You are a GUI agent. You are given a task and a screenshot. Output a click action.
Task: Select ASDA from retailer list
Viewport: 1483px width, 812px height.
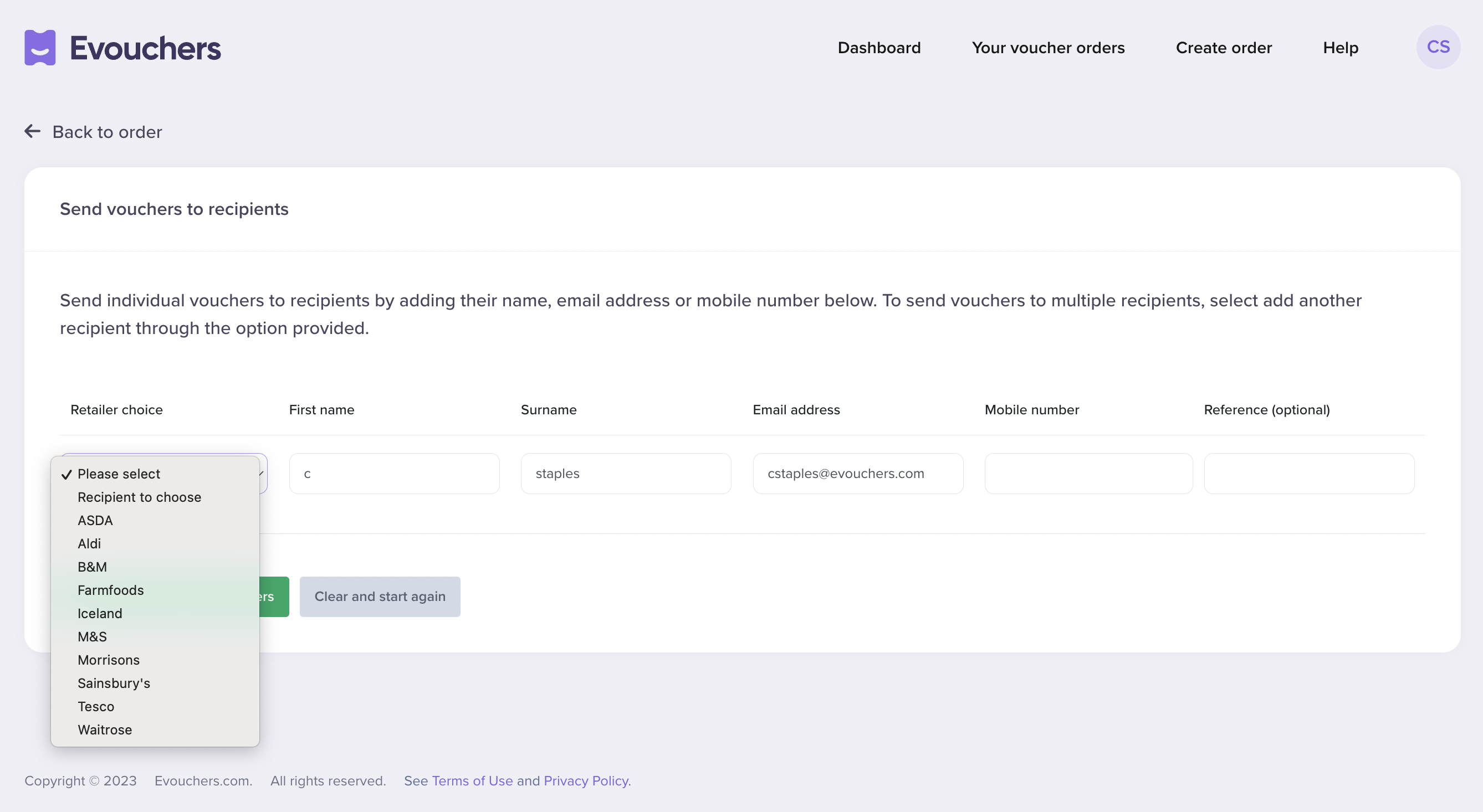pos(155,520)
